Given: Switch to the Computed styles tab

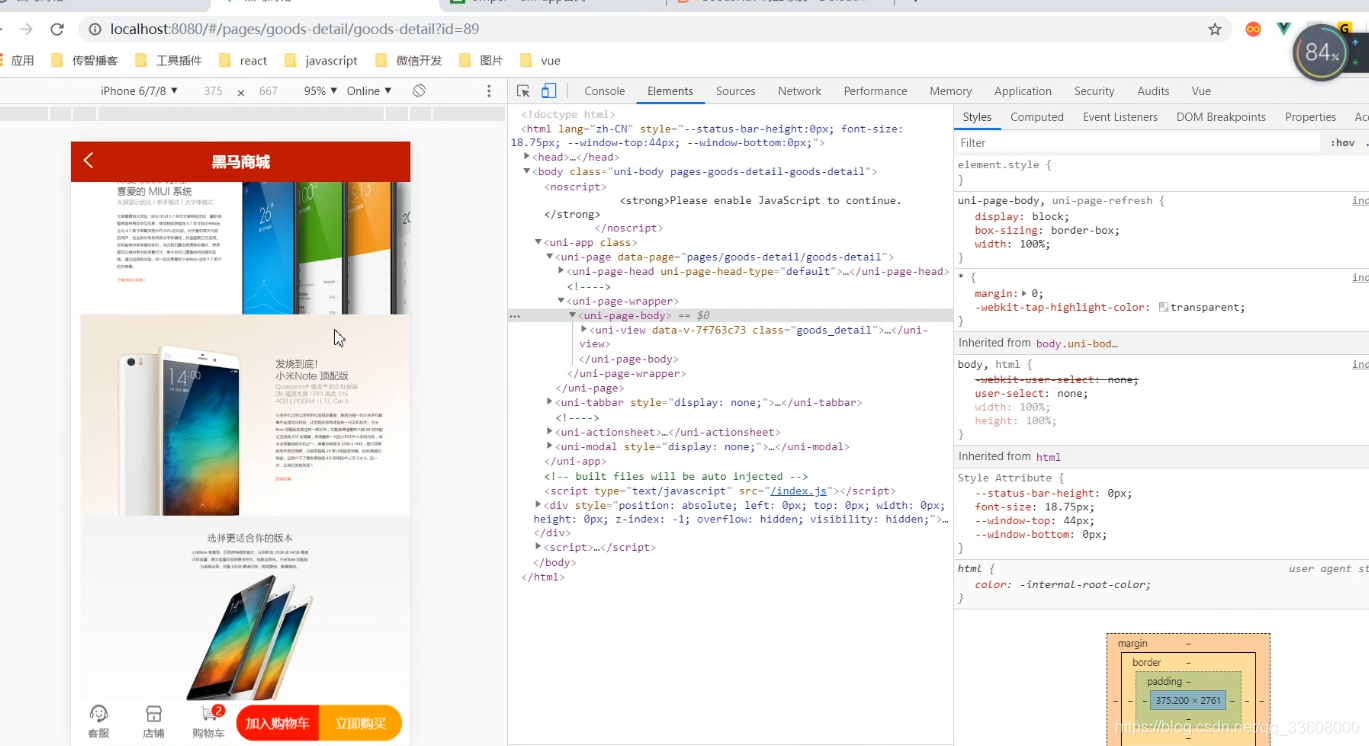Looking at the screenshot, I should click(x=1037, y=117).
